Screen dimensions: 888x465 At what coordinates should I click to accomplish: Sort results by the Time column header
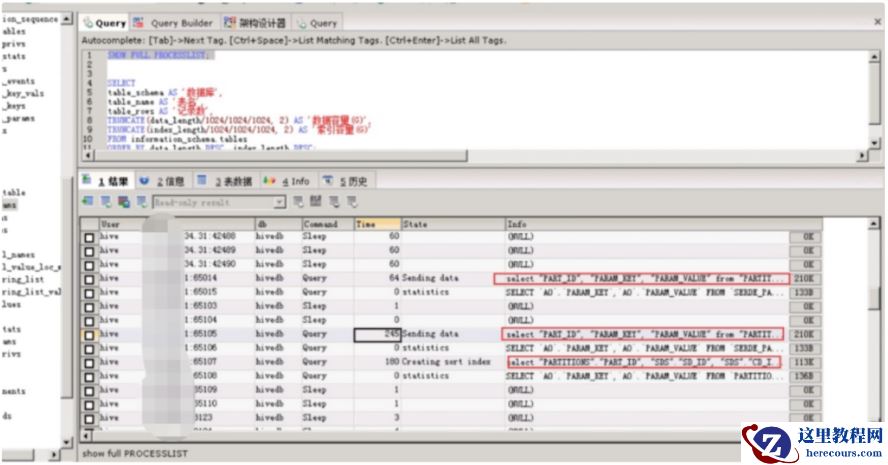coord(378,224)
